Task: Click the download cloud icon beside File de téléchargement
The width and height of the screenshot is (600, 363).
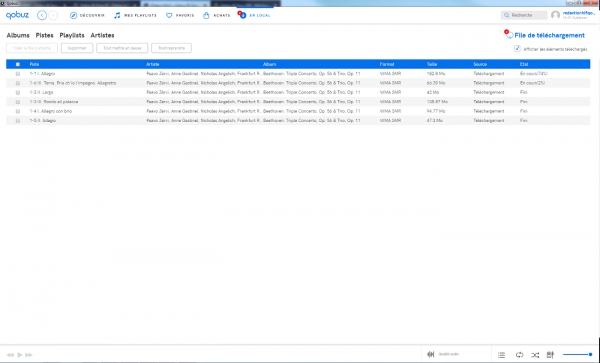Action: 509,34
